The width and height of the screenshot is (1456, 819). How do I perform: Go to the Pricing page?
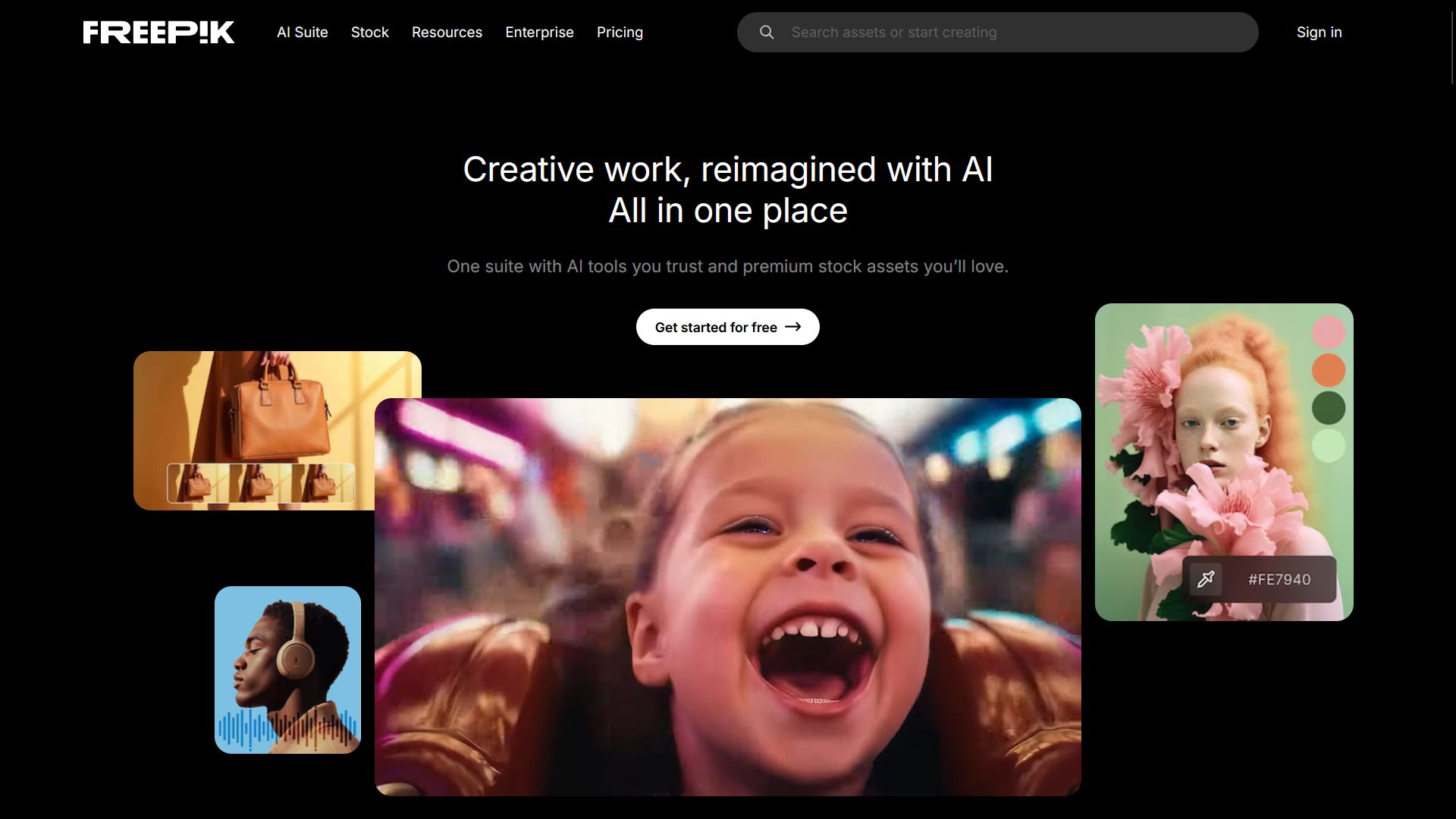(x=620, y=32)
